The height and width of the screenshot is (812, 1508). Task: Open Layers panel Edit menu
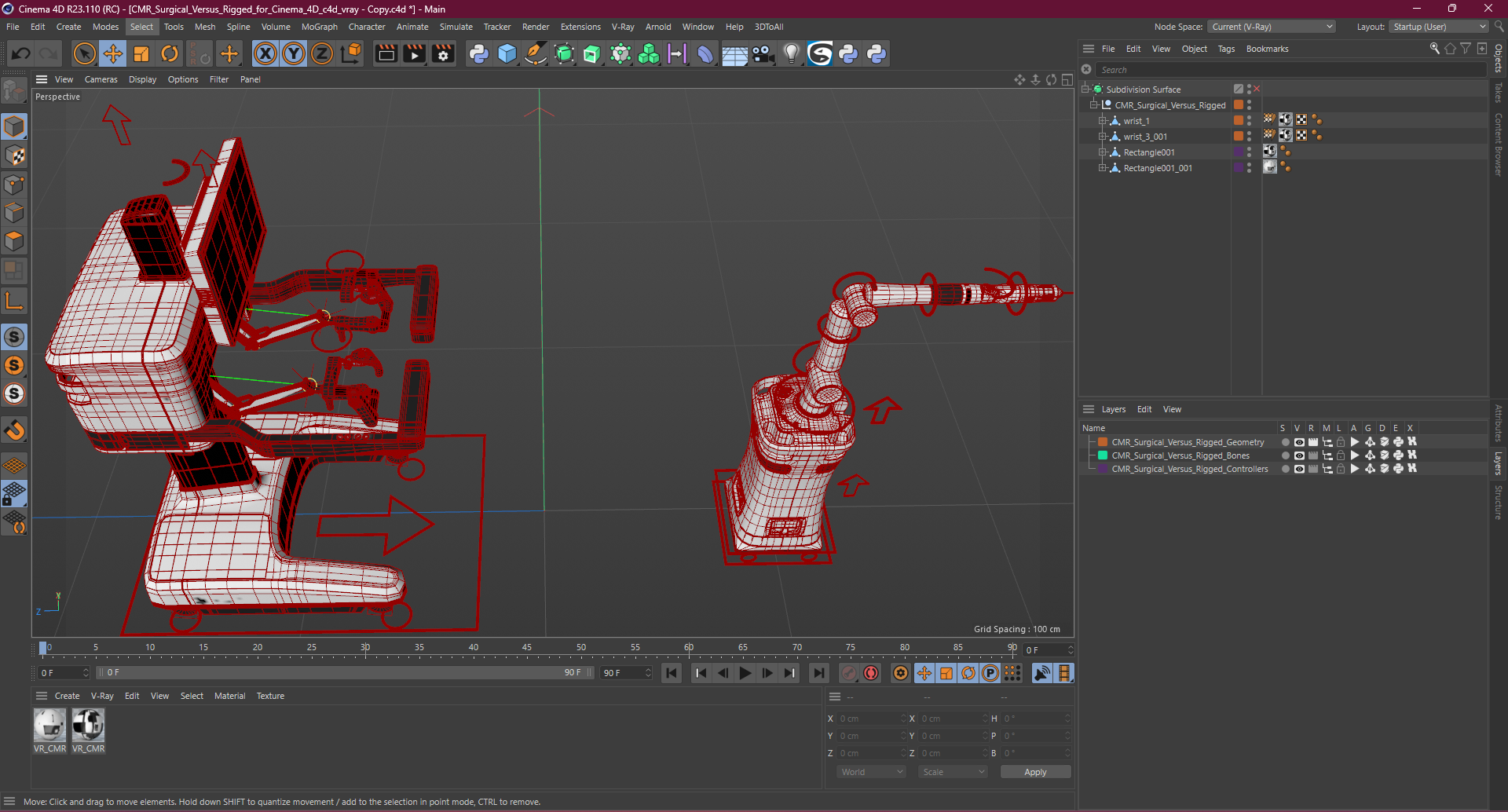tap(1144, 409)
